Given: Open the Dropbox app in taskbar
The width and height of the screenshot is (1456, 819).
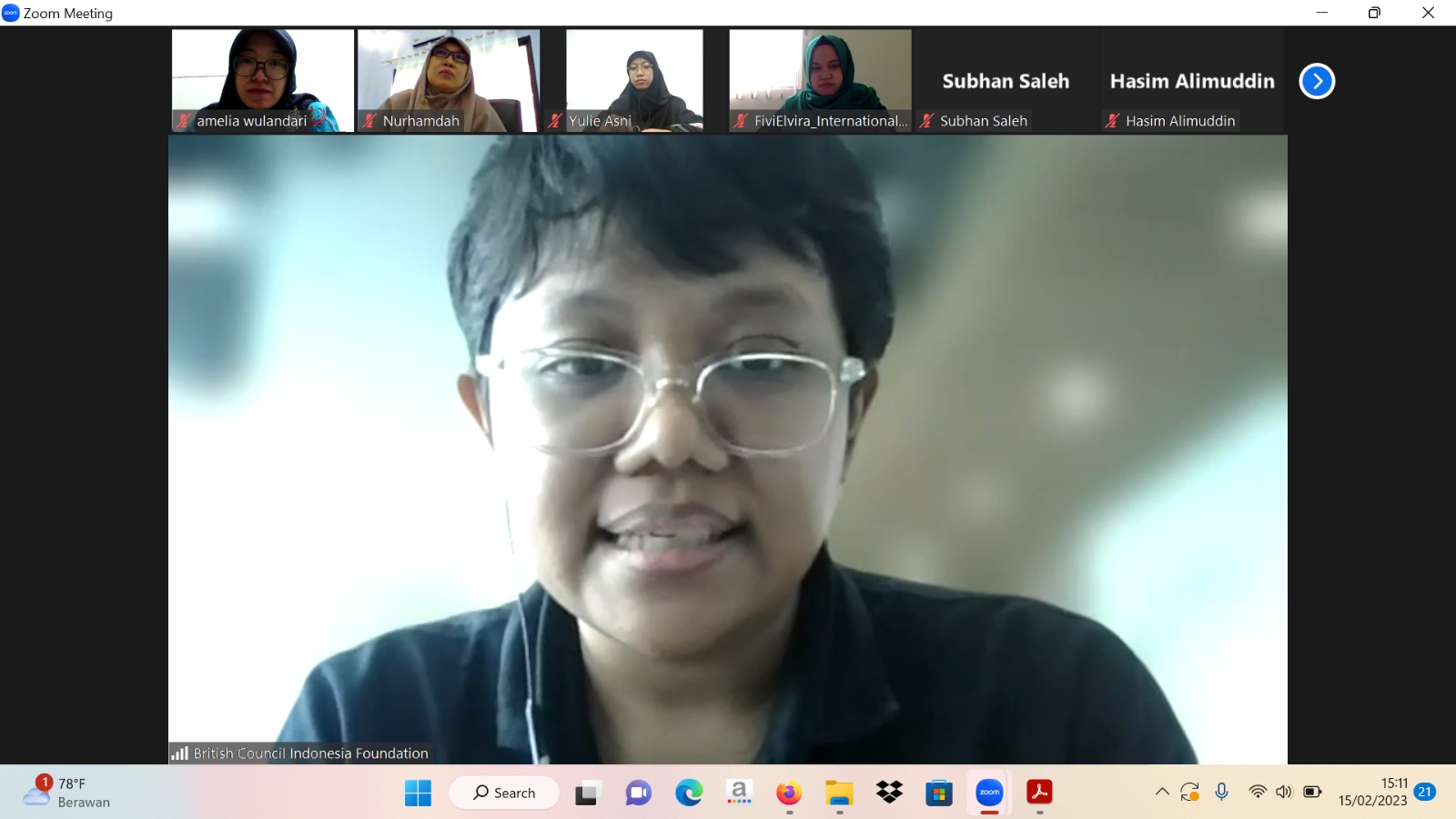Looking at the screenshot, I should [x=889, y=794].
